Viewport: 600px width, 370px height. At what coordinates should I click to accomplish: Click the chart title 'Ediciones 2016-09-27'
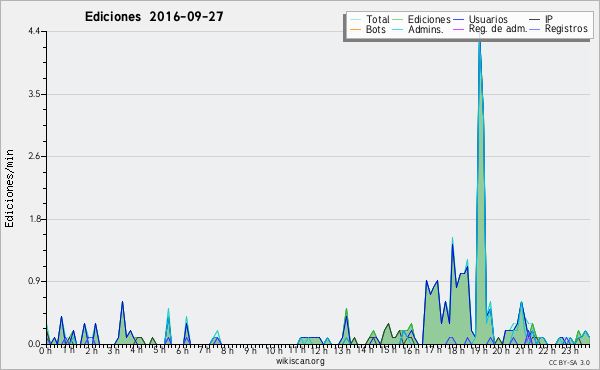coord(154,17)
